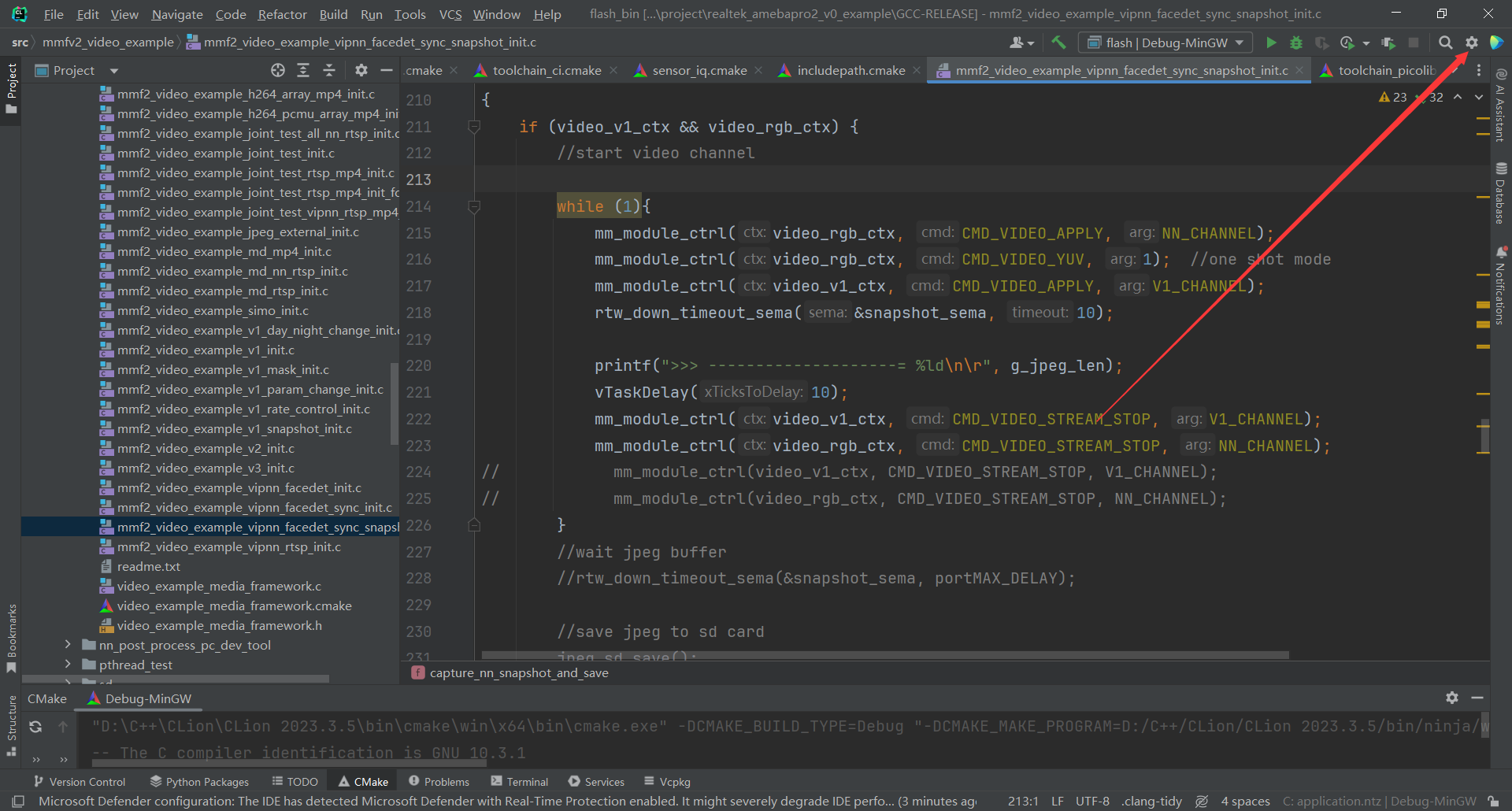
Task: Open the Refactor menu
Action: (282, 14)
